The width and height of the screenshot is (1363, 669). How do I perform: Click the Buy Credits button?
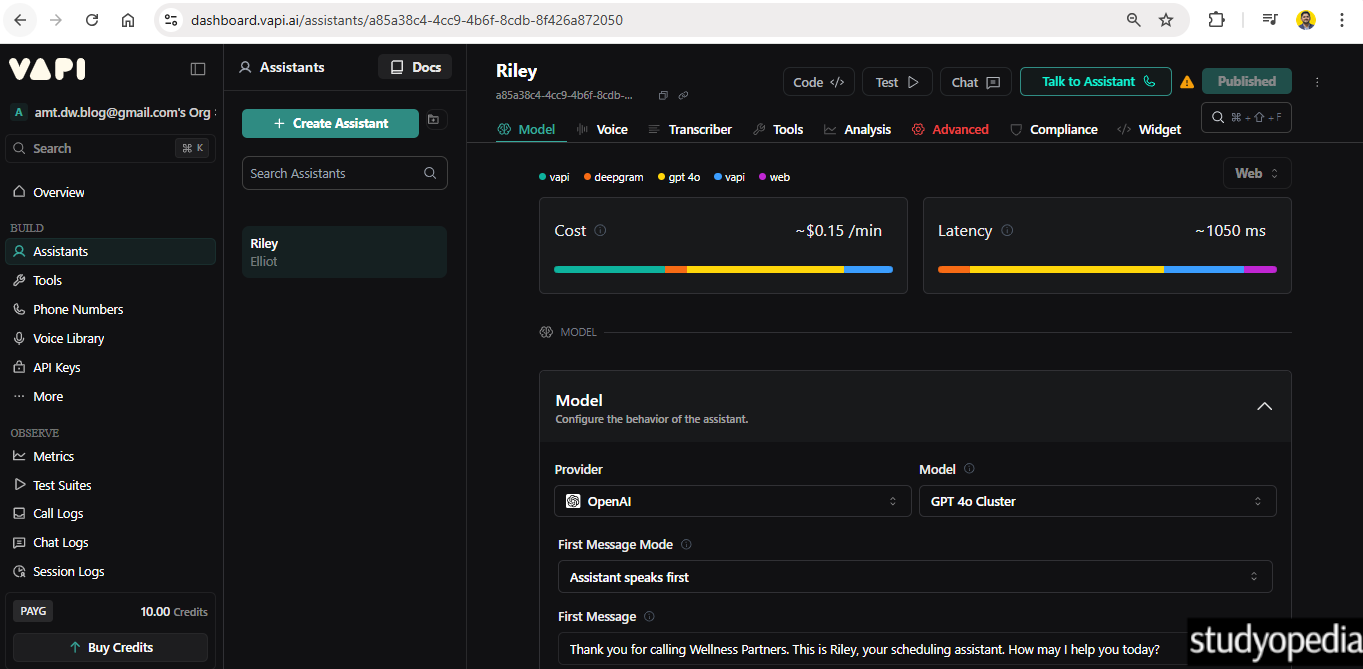pyautogui.click(x=110, y=648)
